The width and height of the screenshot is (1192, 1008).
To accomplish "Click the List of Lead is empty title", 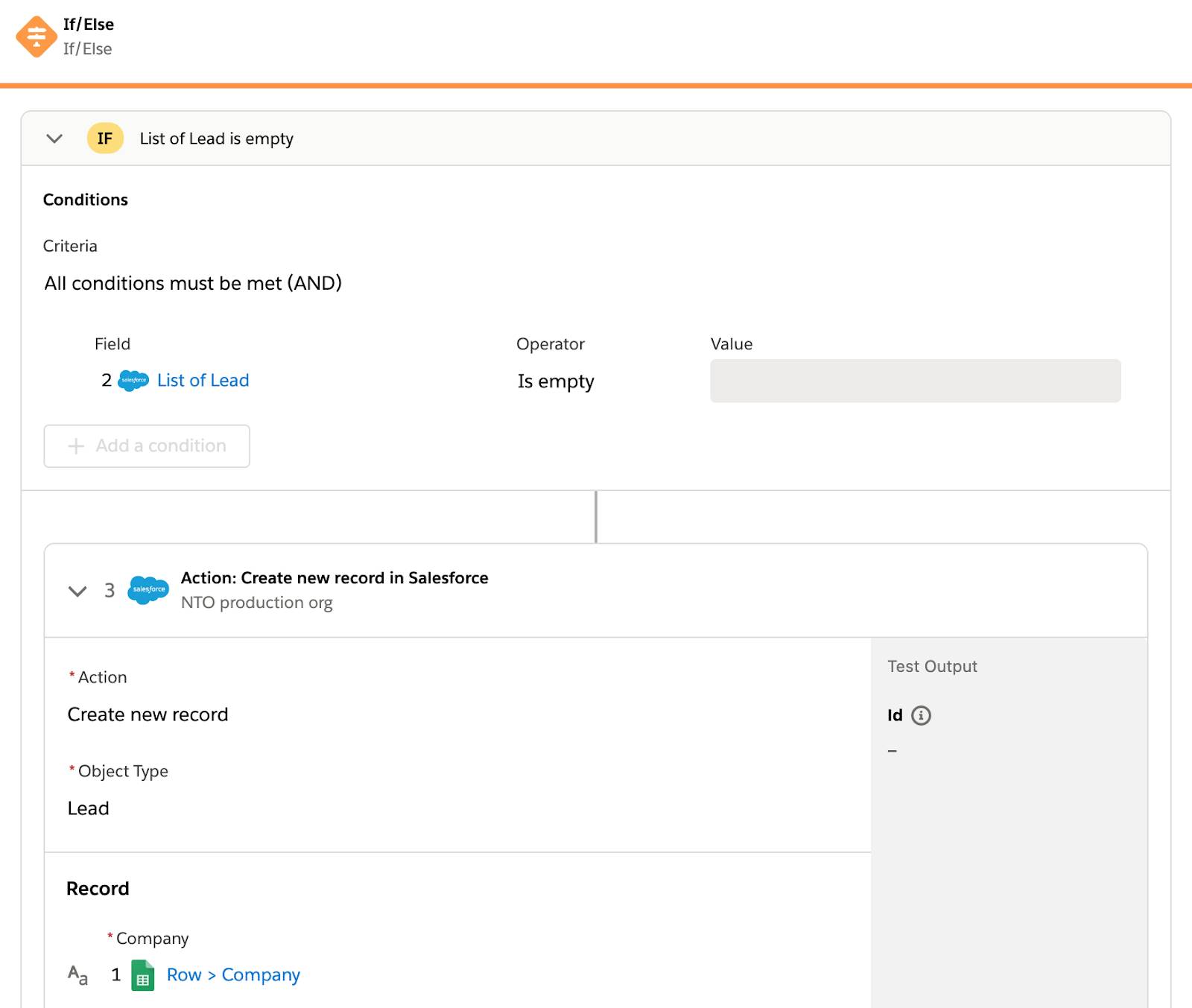I will 217,139.
